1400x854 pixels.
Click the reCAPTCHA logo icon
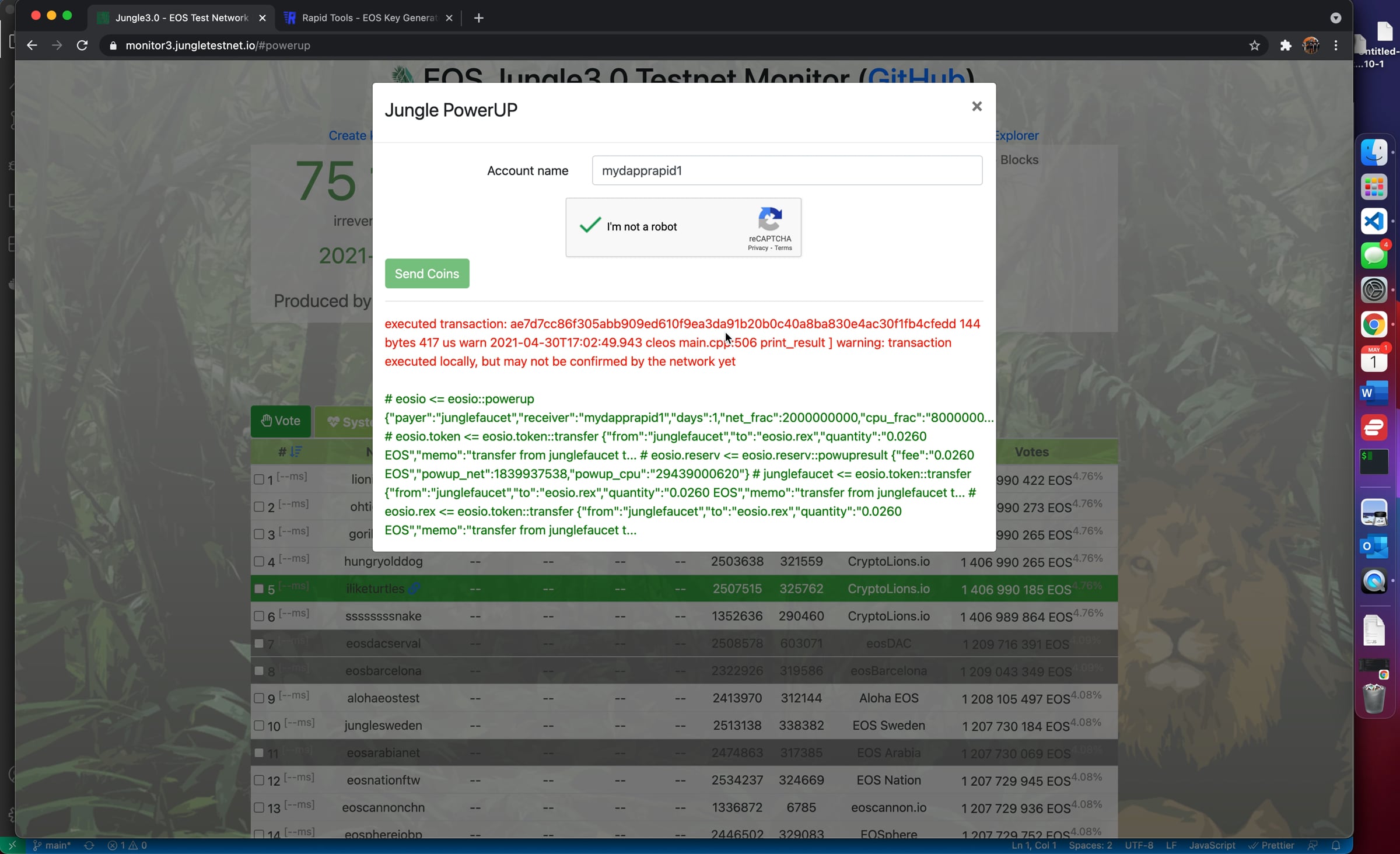770,219
